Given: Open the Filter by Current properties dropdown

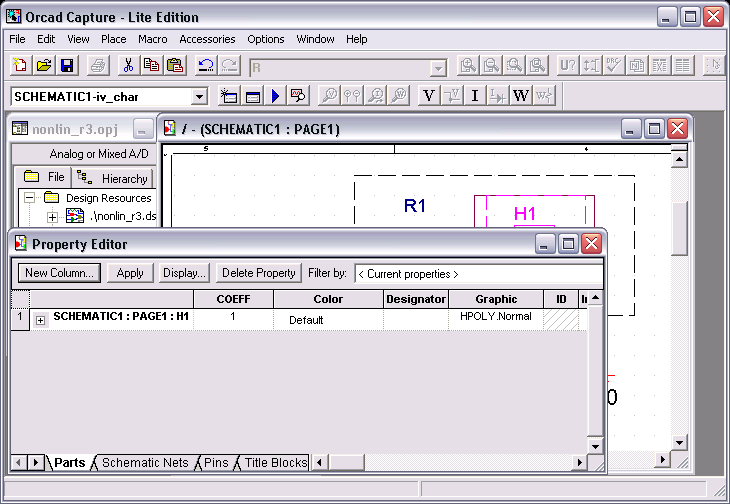Looking at the screenshot, I should point(479,274).
